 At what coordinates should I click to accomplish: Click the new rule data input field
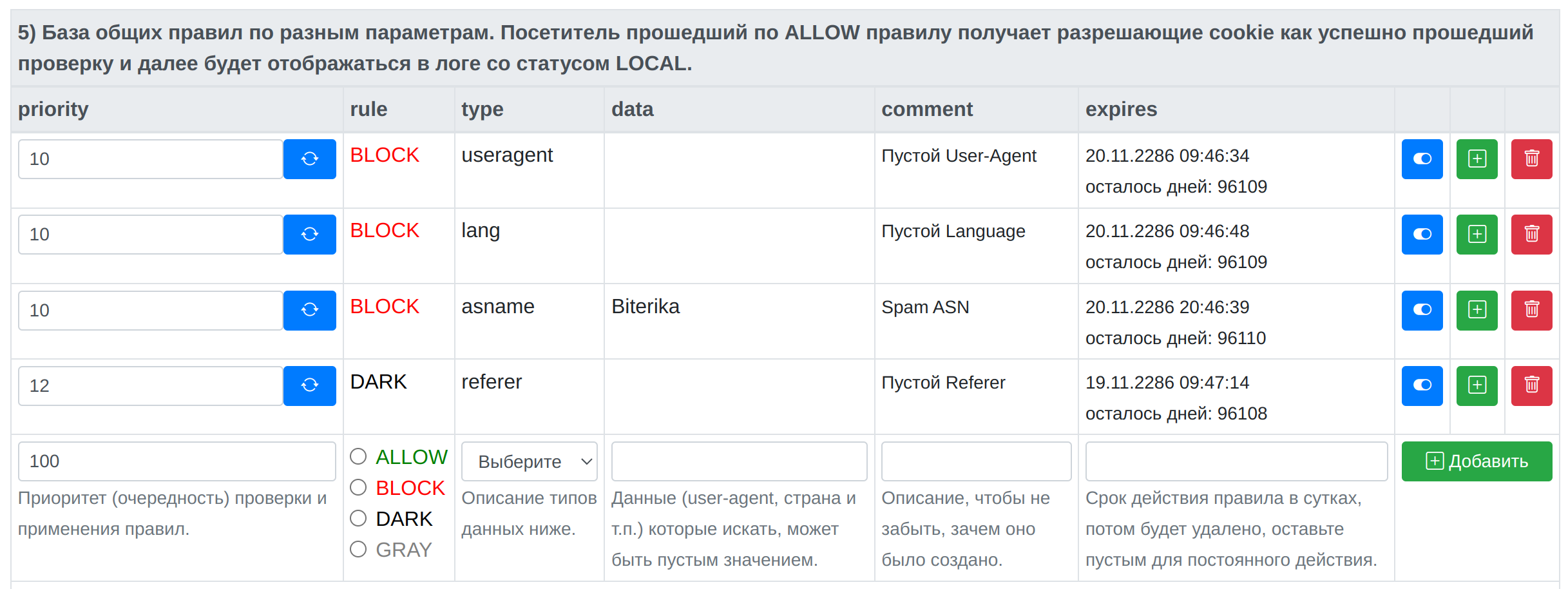[x=738, y=461]
